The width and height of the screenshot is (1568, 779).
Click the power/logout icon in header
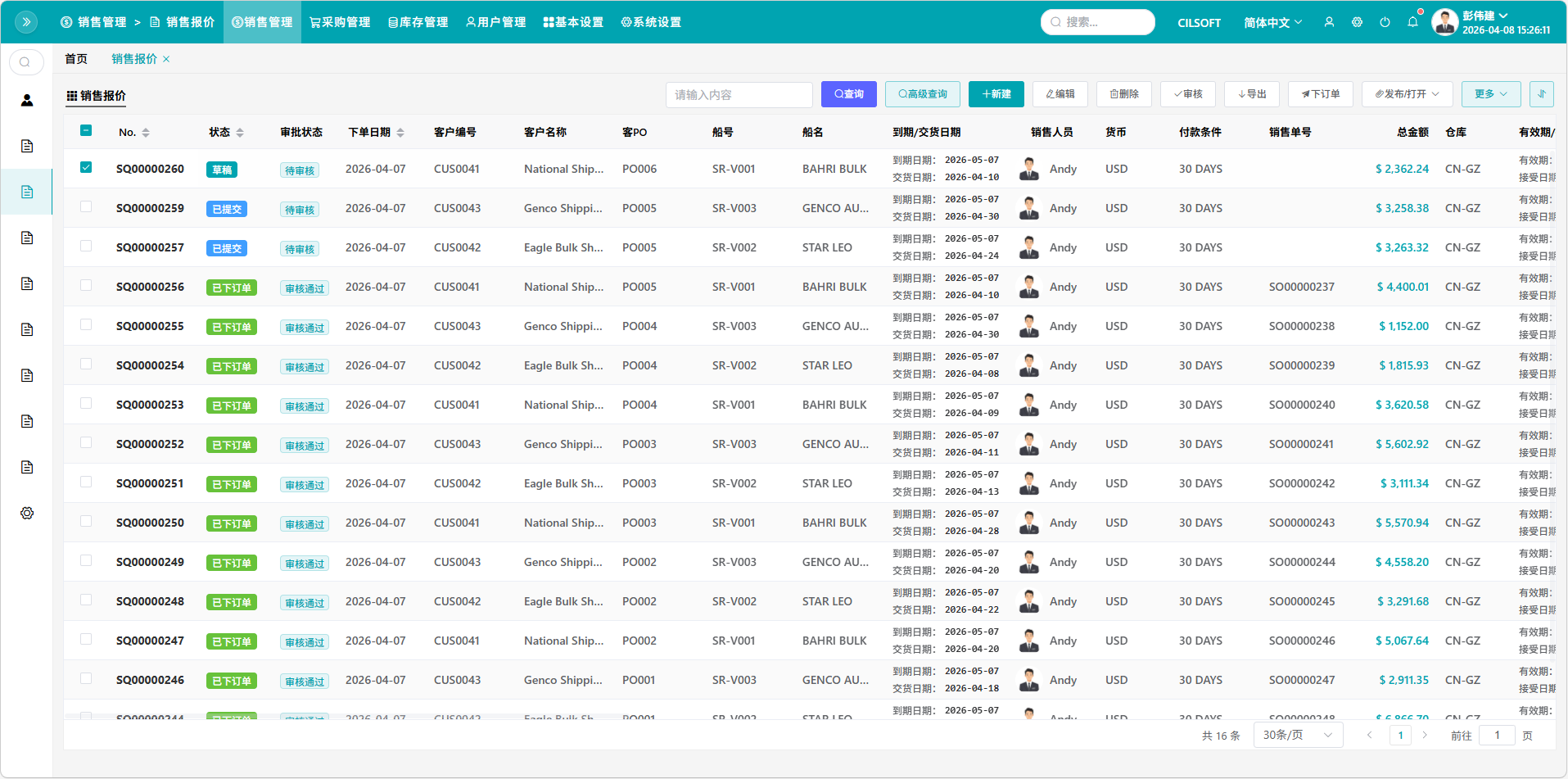1385,22
